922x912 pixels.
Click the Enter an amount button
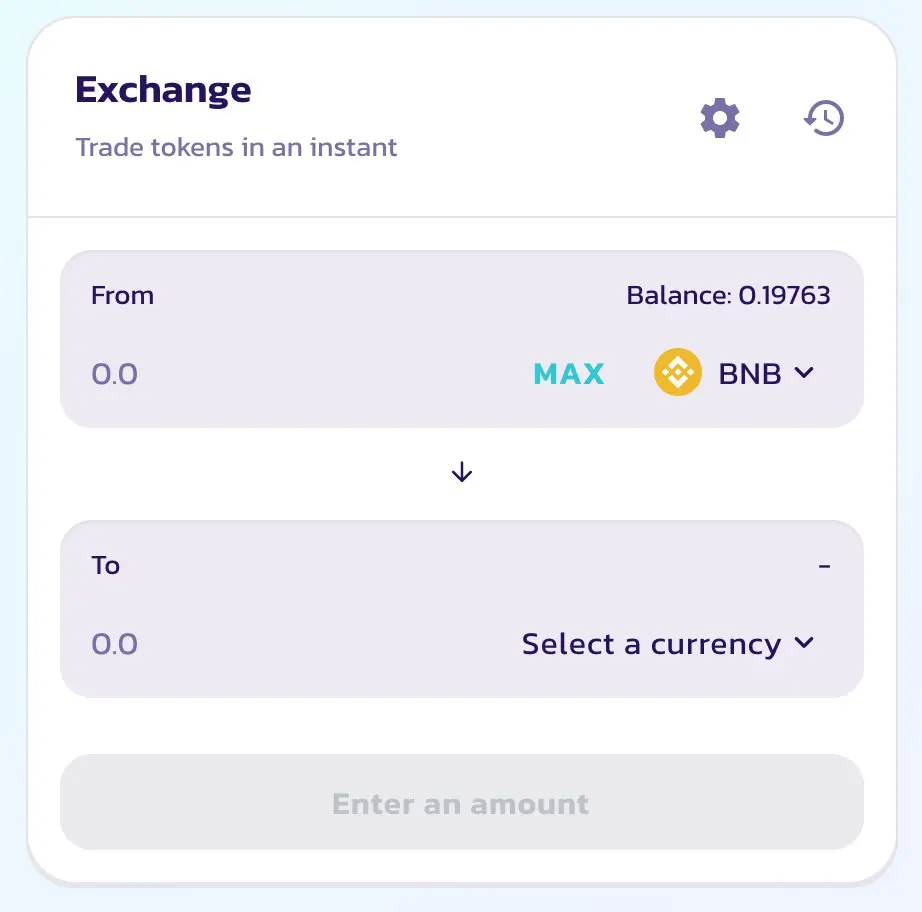pos(462,802)
